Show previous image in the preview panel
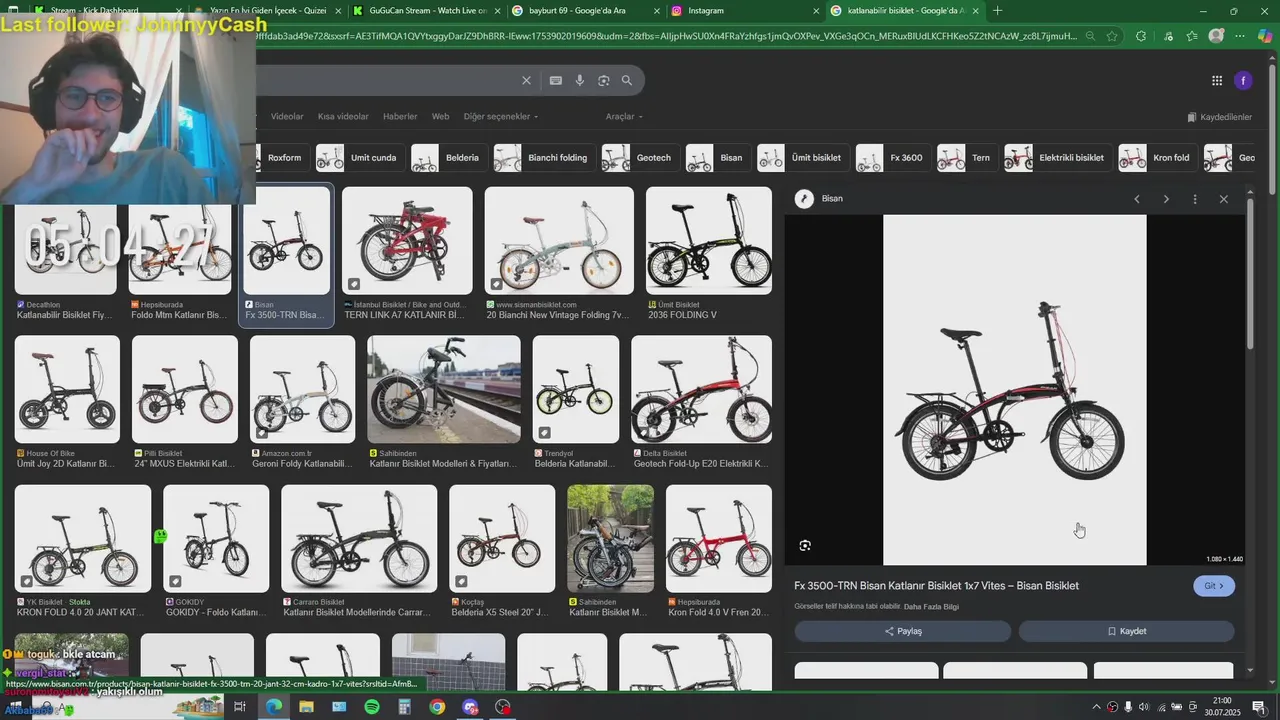This screenshot has height=720, width=1280. 1137,199
